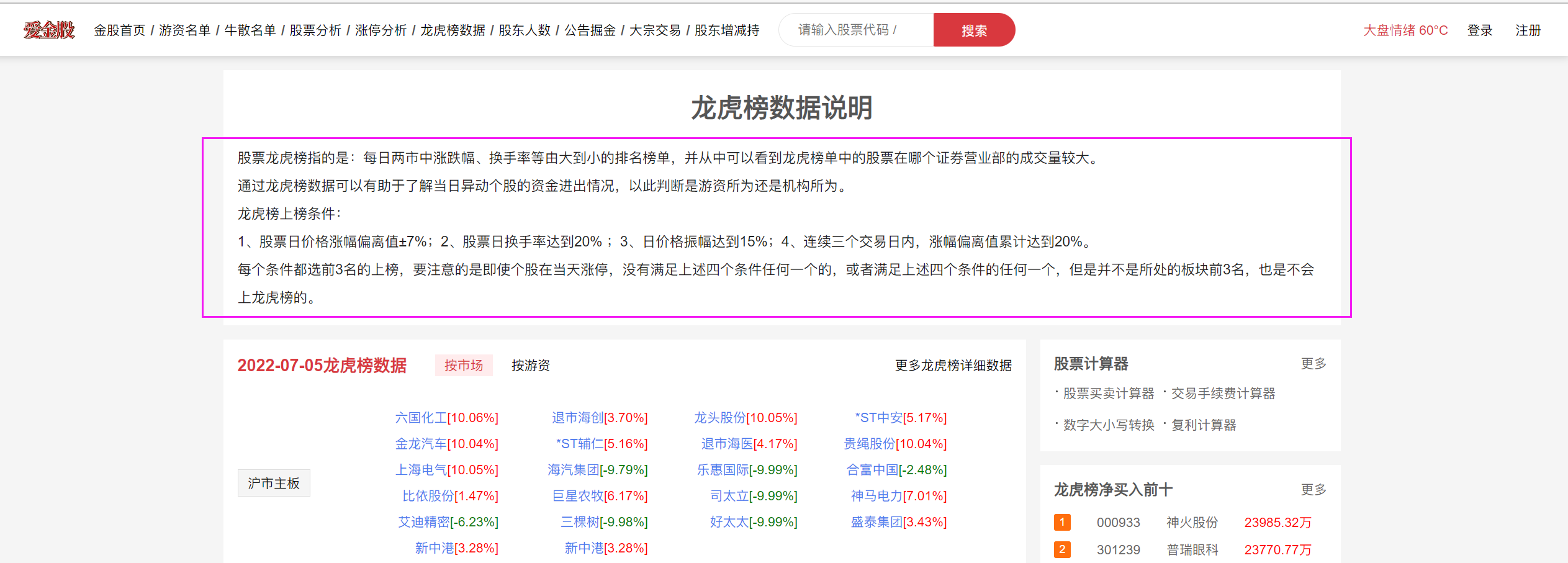Open the 数字大小写转换 tool
The image size is (1568, 563).
pyautogui.click(x=1109, y=425)
